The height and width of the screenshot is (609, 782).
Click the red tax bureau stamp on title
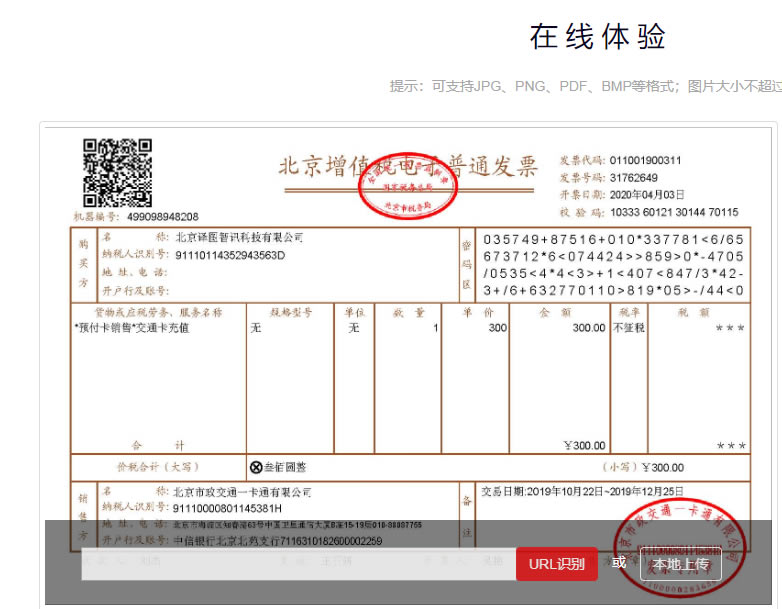click(407, 186)
